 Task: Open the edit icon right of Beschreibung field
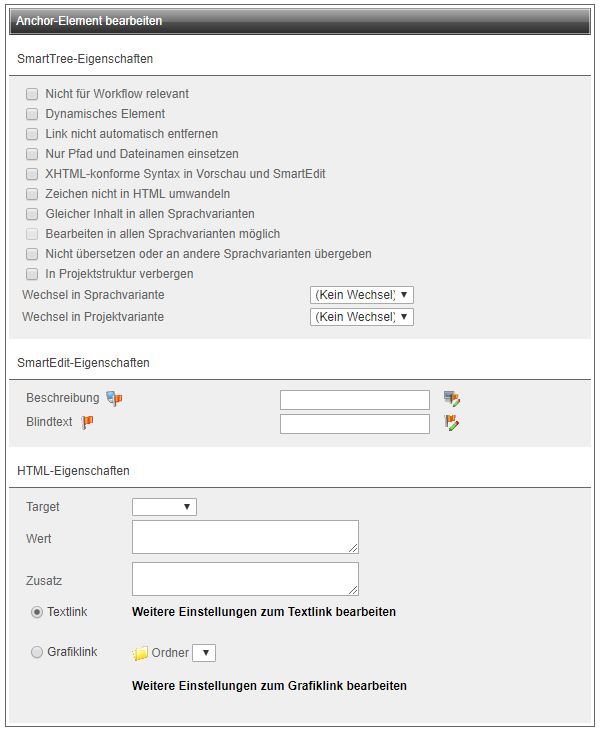452,399
